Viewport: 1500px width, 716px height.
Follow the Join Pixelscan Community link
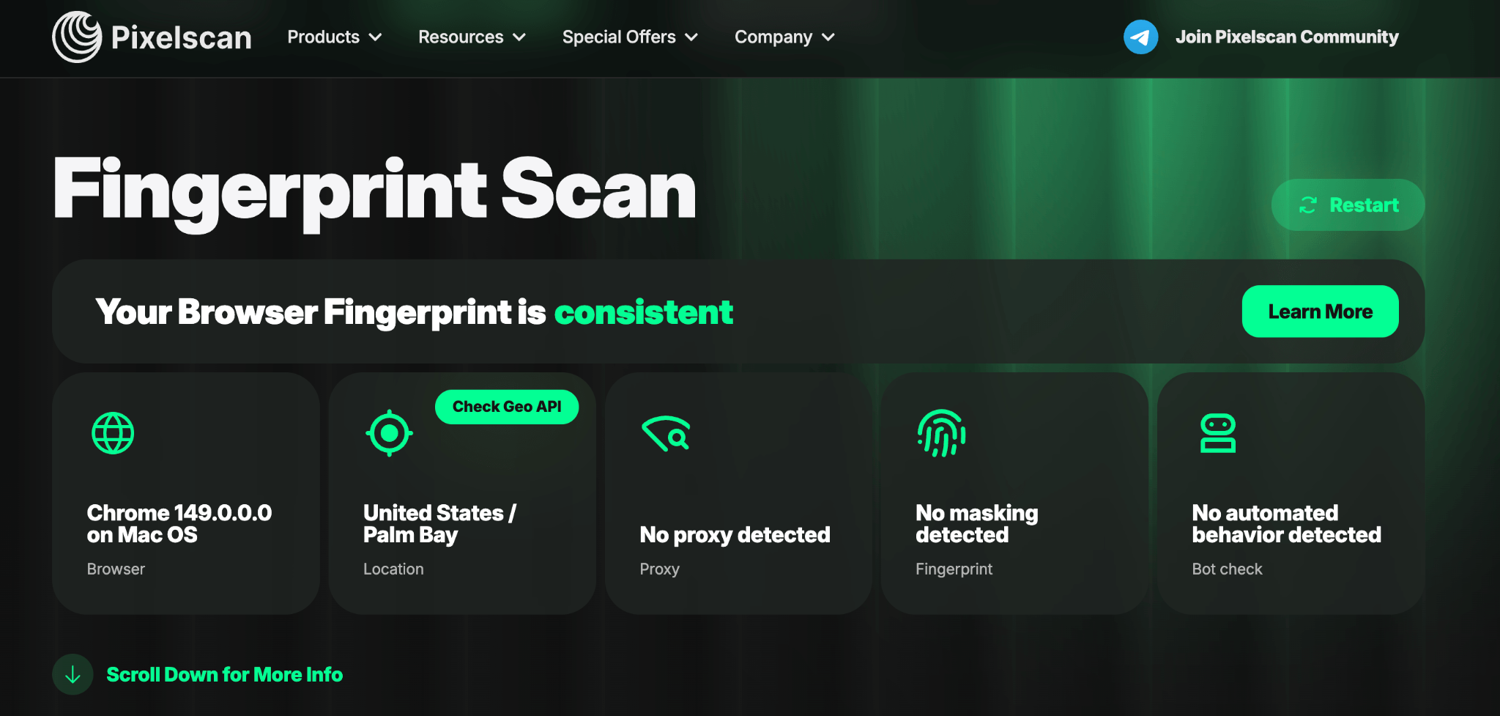[1287, 37]
